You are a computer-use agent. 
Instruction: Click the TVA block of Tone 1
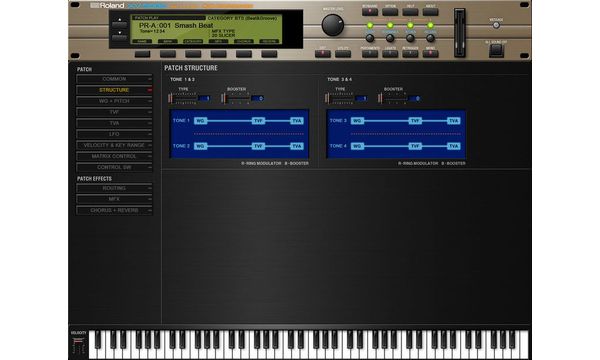[297, 121]
